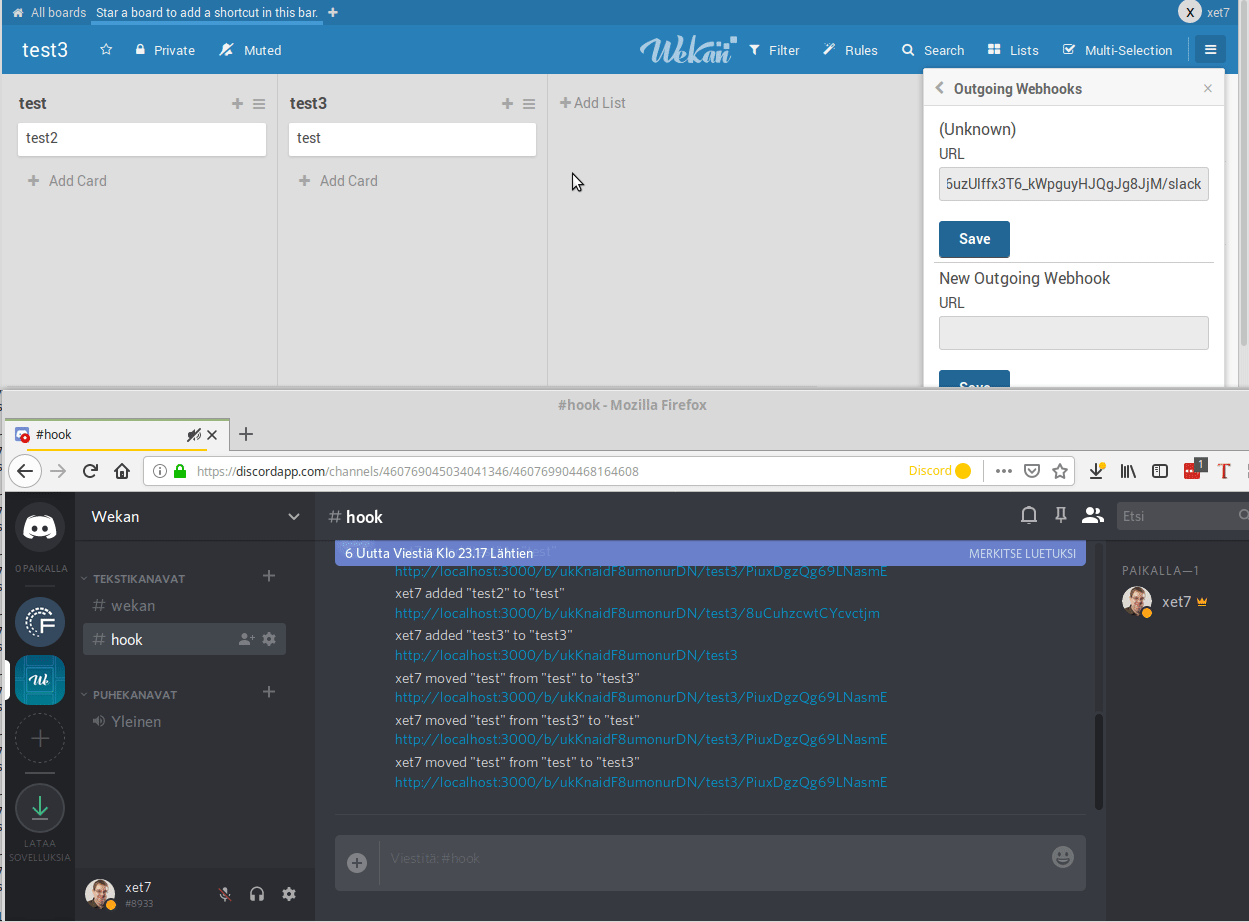The height and width of the screenshot is (922, 1249).
Task: Mute your microphone in Discord
Action: (x=224, y=893)
